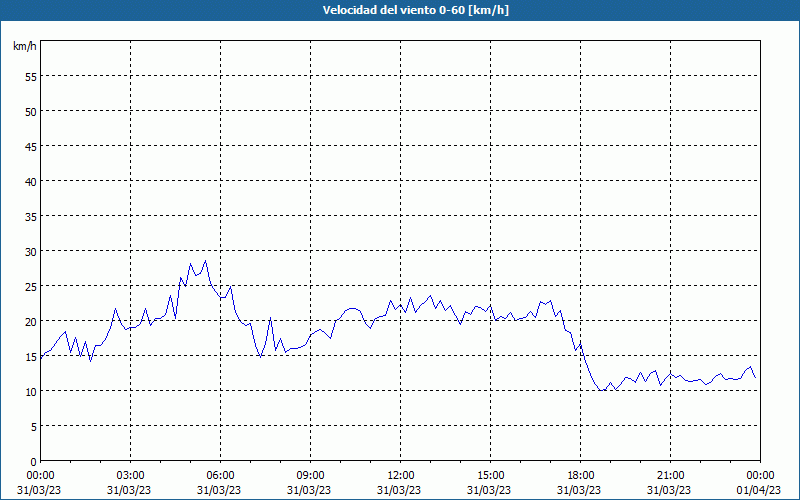Select the y-axis tick label '30'

(x=30, y=252)
